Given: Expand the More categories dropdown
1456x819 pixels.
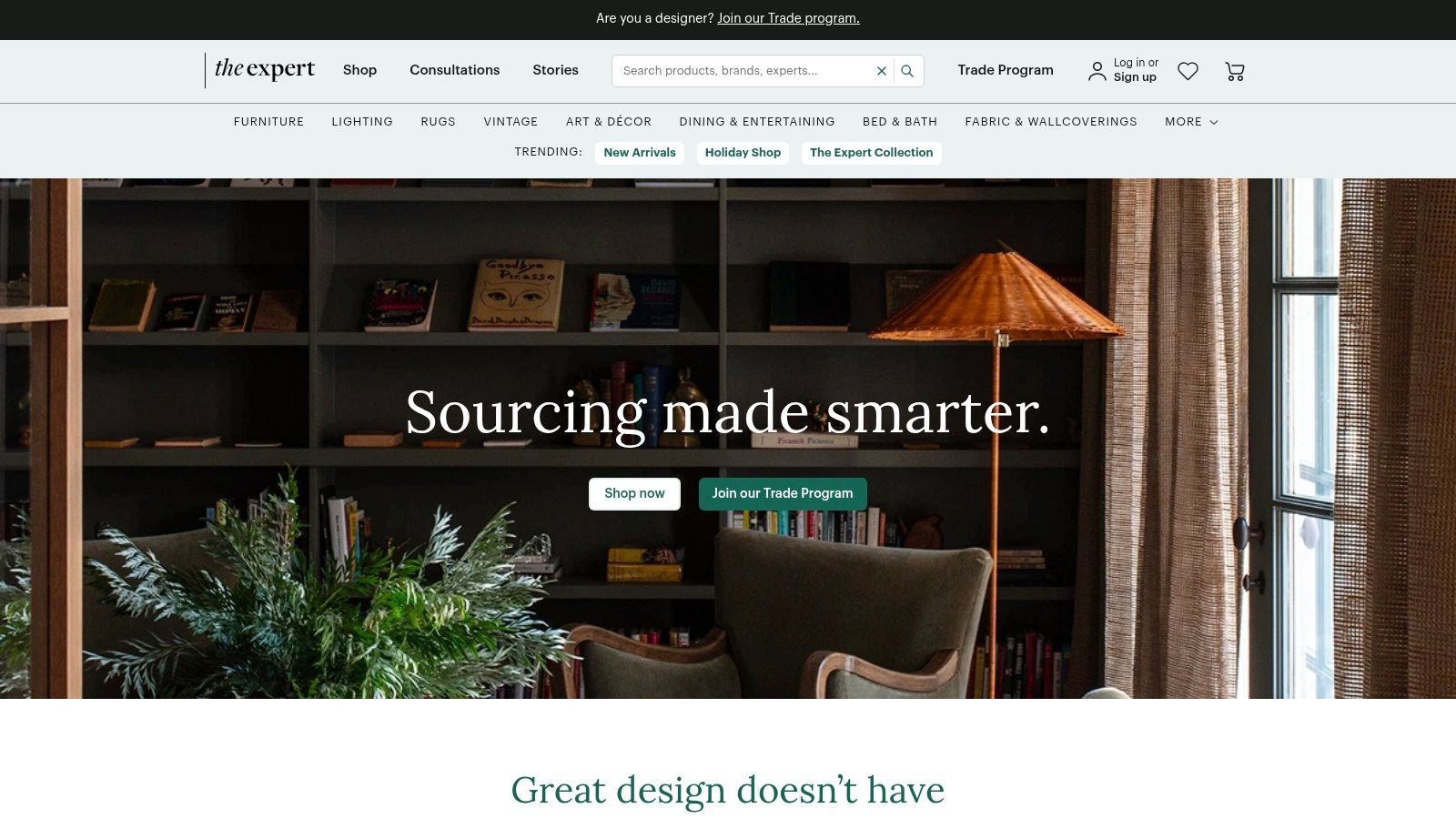Looking at the screenshot, I should [1191, 122].
